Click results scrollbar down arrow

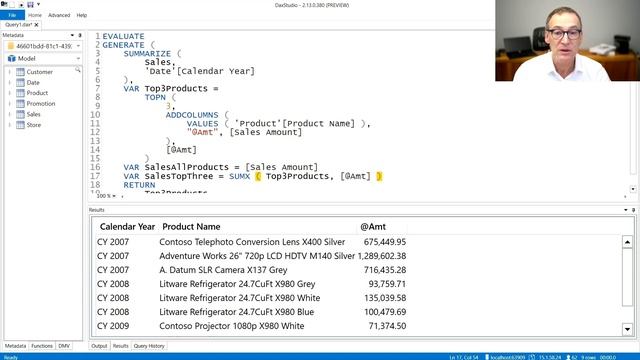(627, 329)
